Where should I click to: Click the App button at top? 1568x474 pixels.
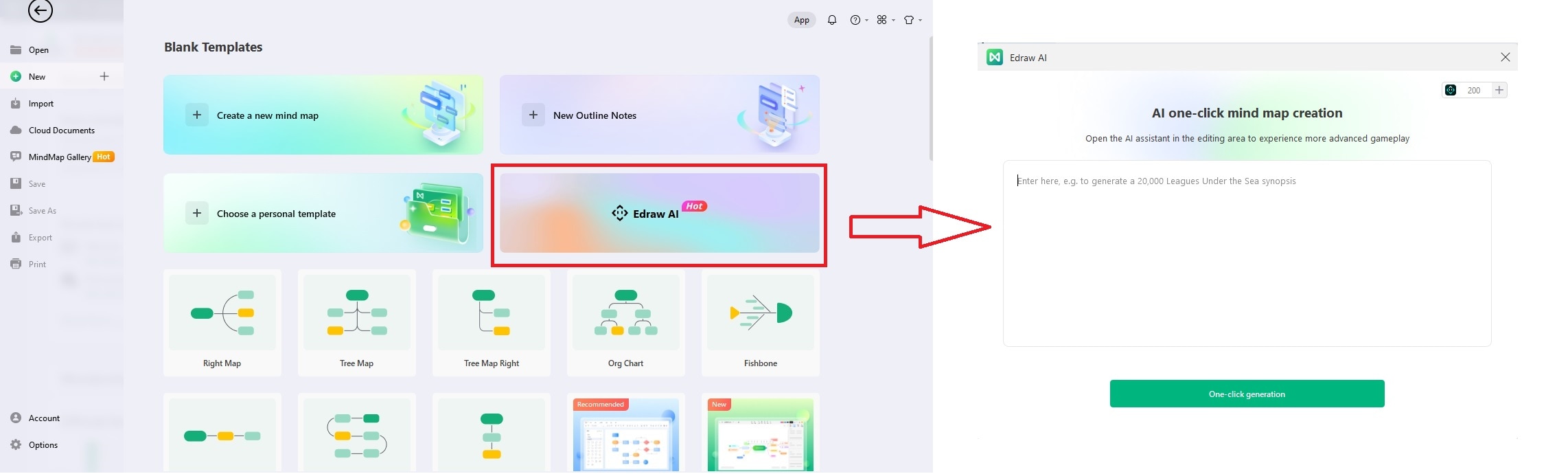pyautogui.click(x=802, y=20)
